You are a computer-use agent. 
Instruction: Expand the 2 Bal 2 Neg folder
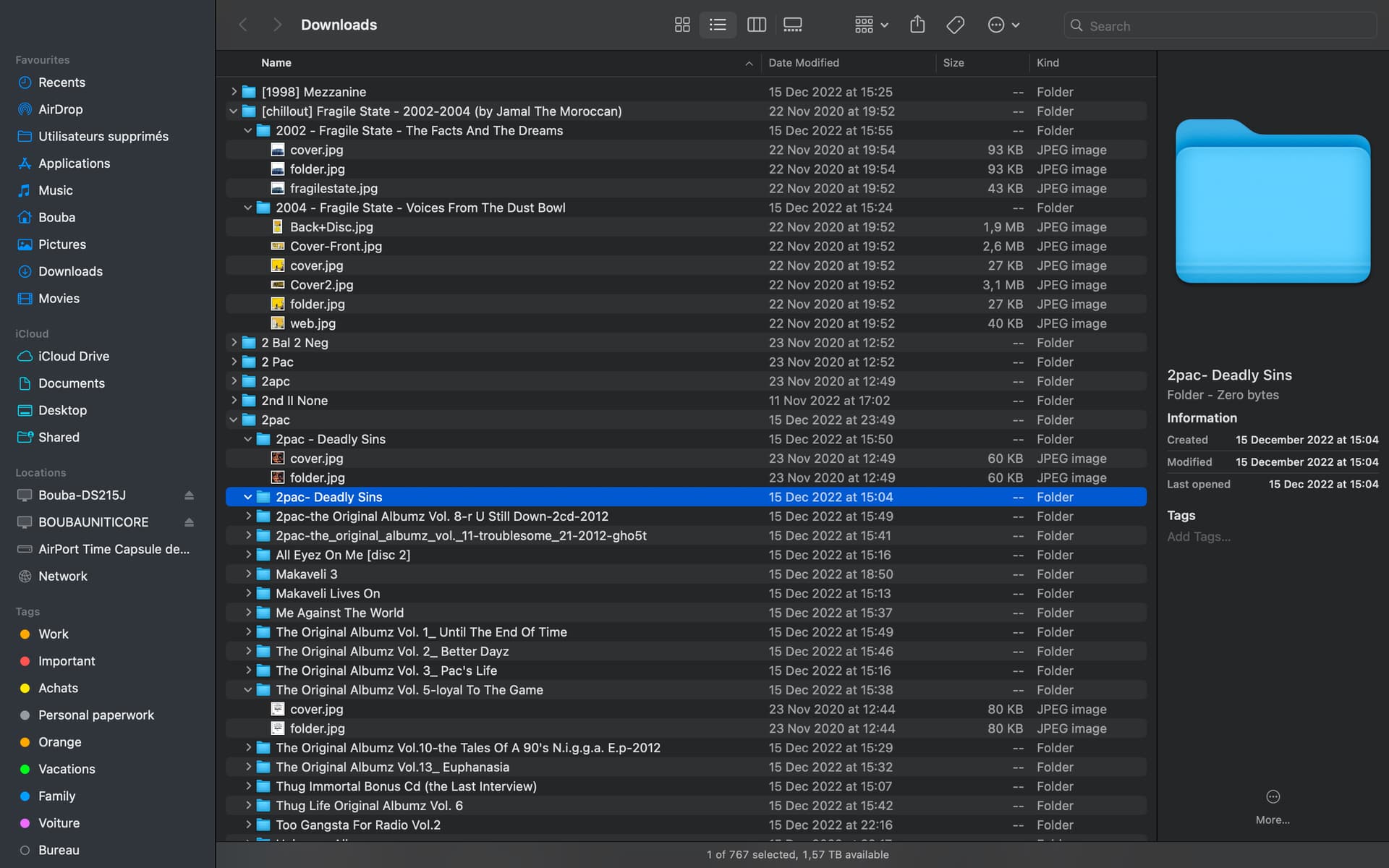234,342
